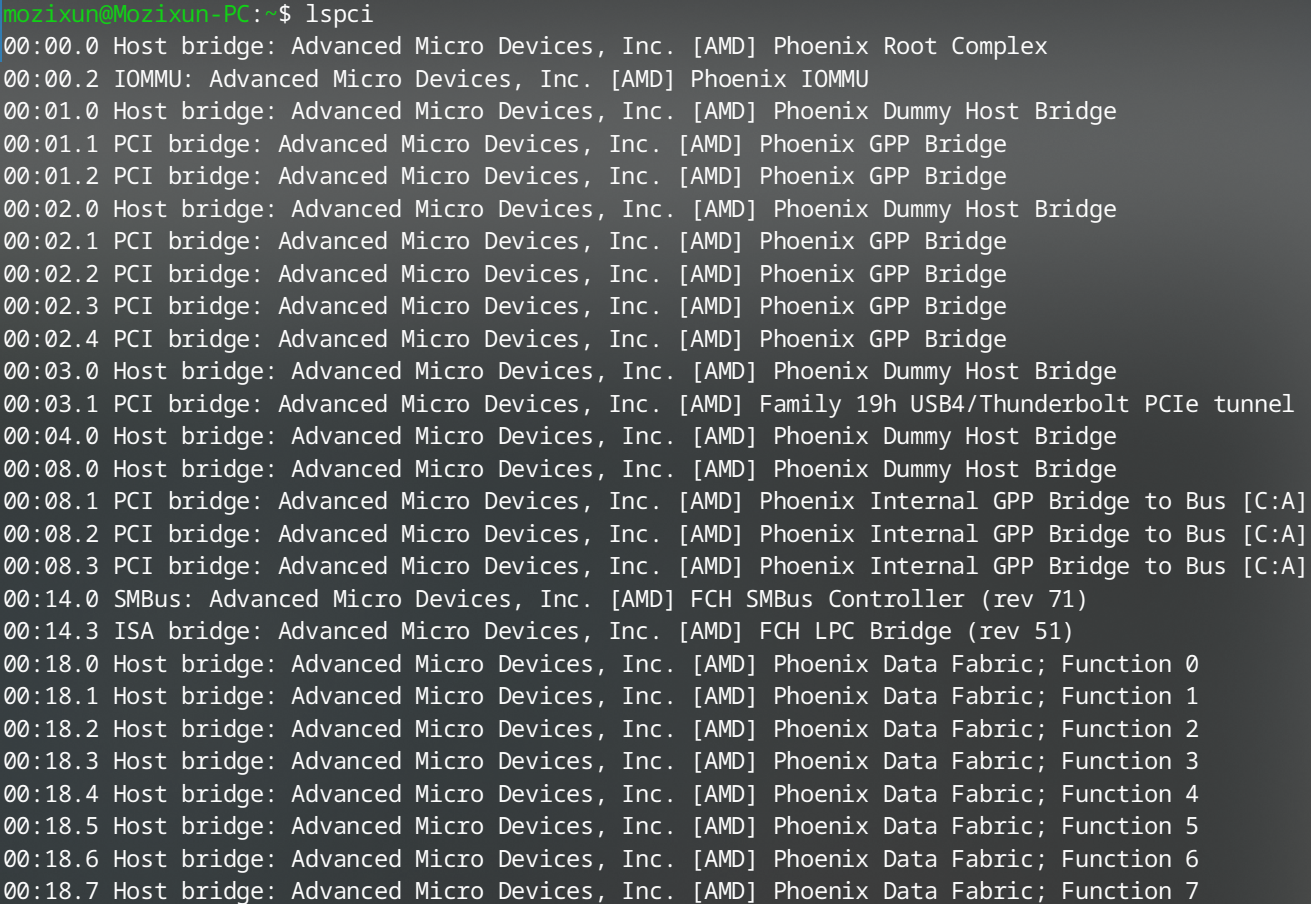
Task: Select the 00:04.0 Host bridge line
Action: [x=560, y=437]
